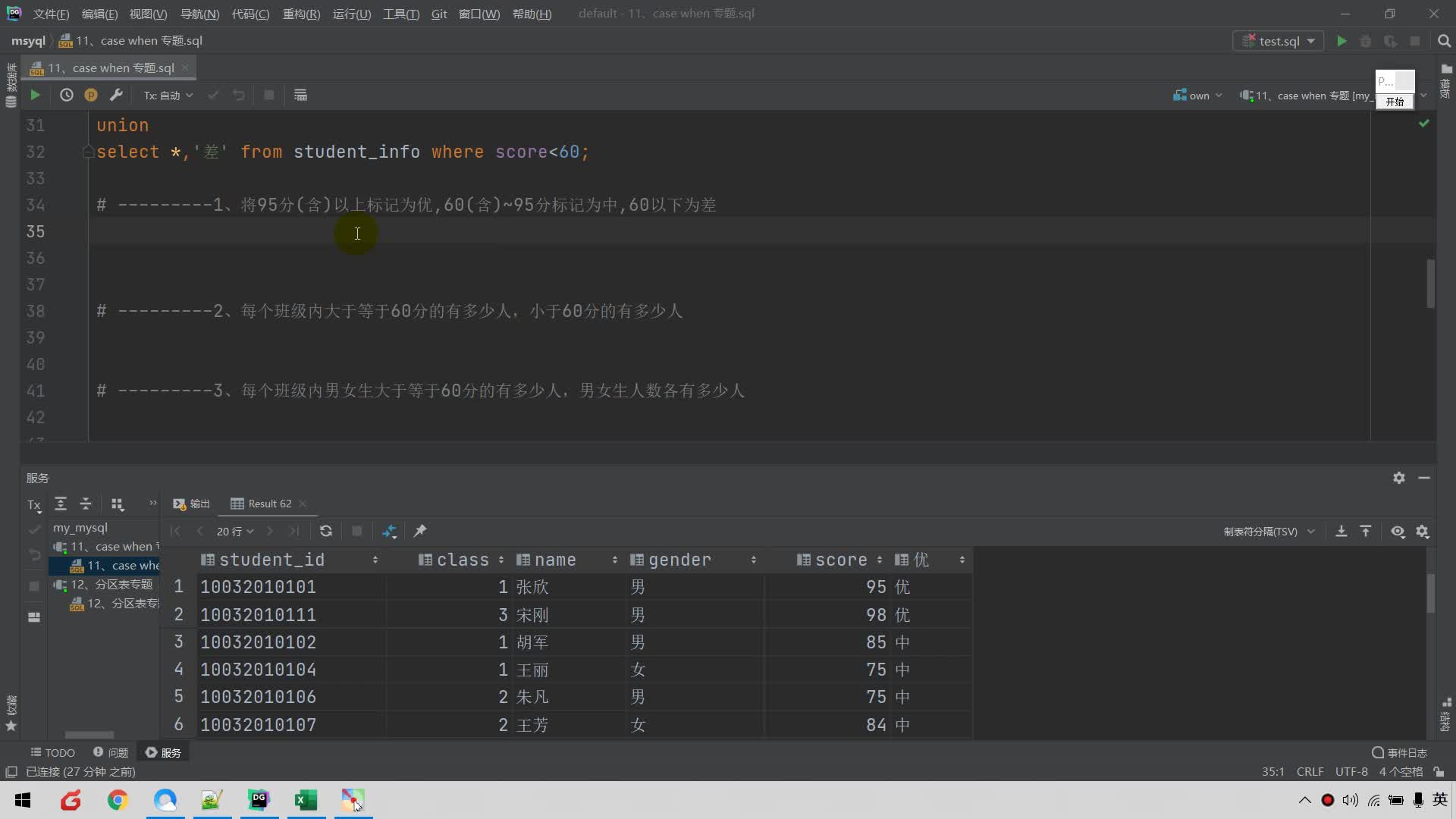Open TSV data extractor format dropdown
The width and height of the screenshot is (1456, 819).
(x=1269, y=532)
